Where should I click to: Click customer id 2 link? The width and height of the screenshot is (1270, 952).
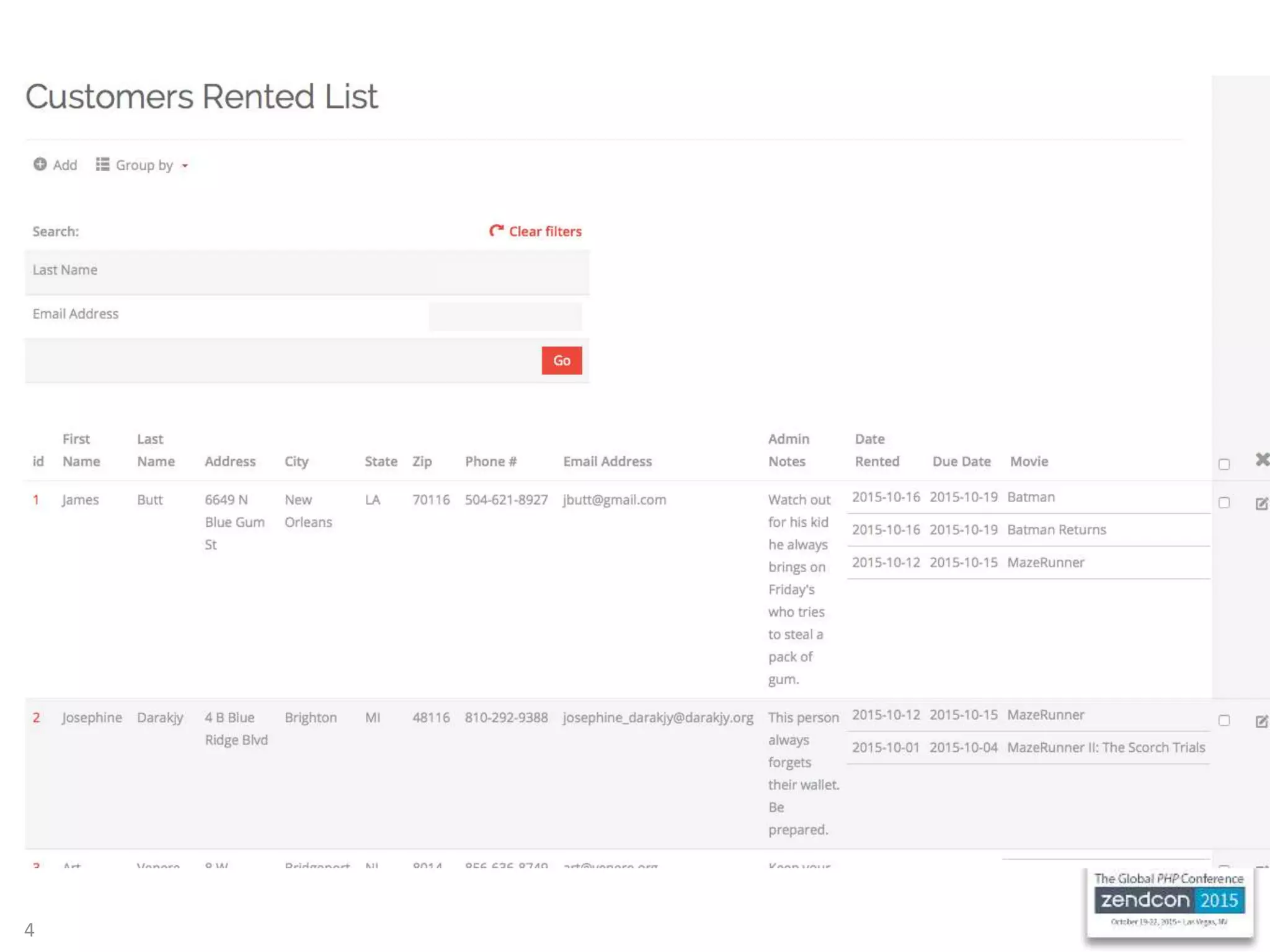[x=36, y=717]
